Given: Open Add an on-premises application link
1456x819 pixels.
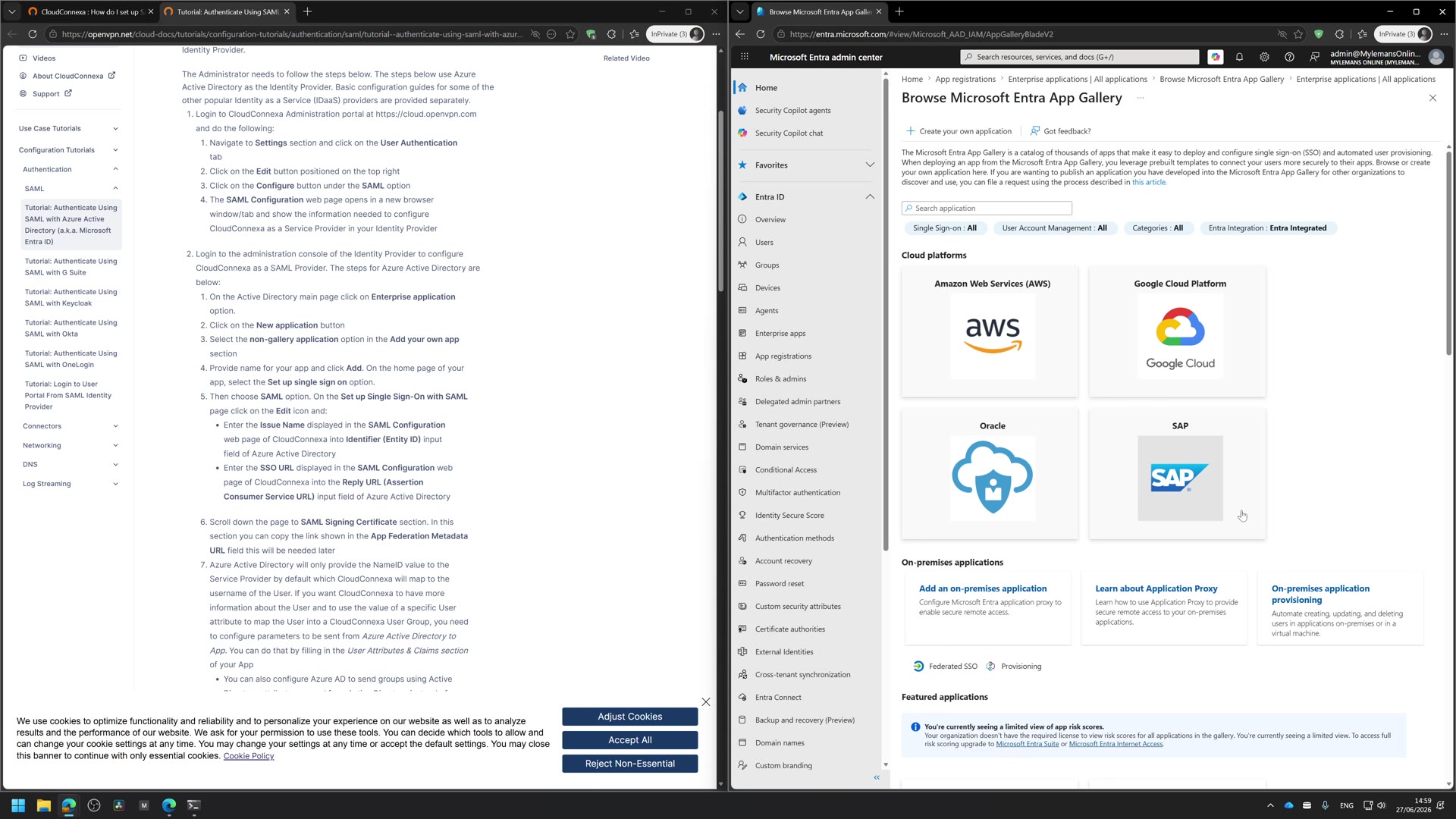Looking at the screenshot, I should (983, 588).
